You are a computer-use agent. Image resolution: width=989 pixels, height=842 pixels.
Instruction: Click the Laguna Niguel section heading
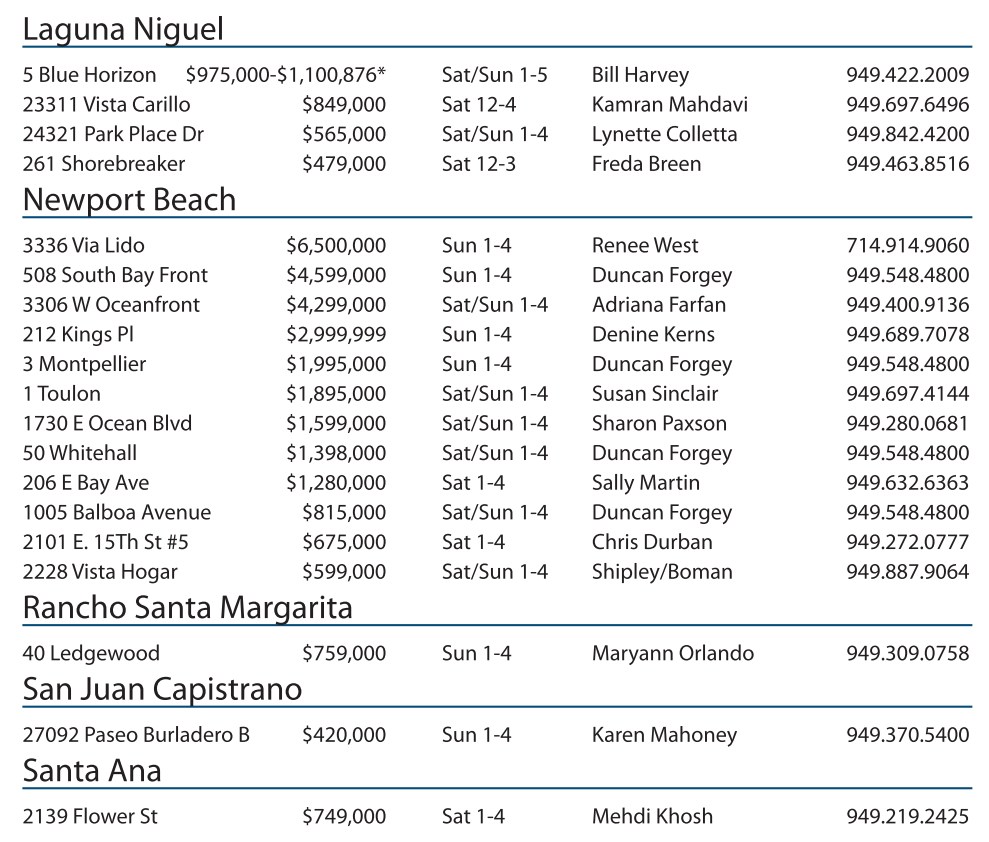(x=123, y=30)
